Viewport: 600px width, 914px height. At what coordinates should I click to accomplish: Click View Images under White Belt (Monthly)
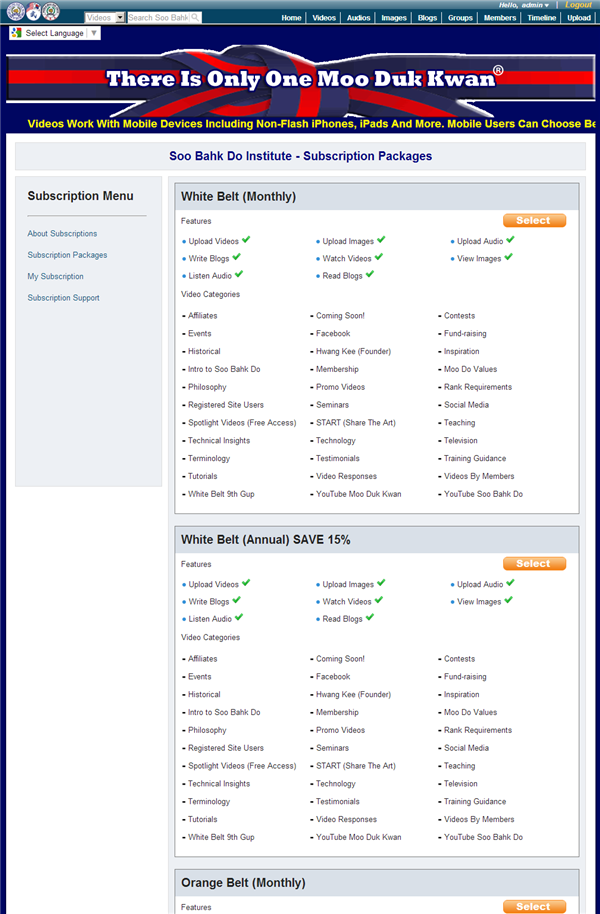tap(479, 258)
